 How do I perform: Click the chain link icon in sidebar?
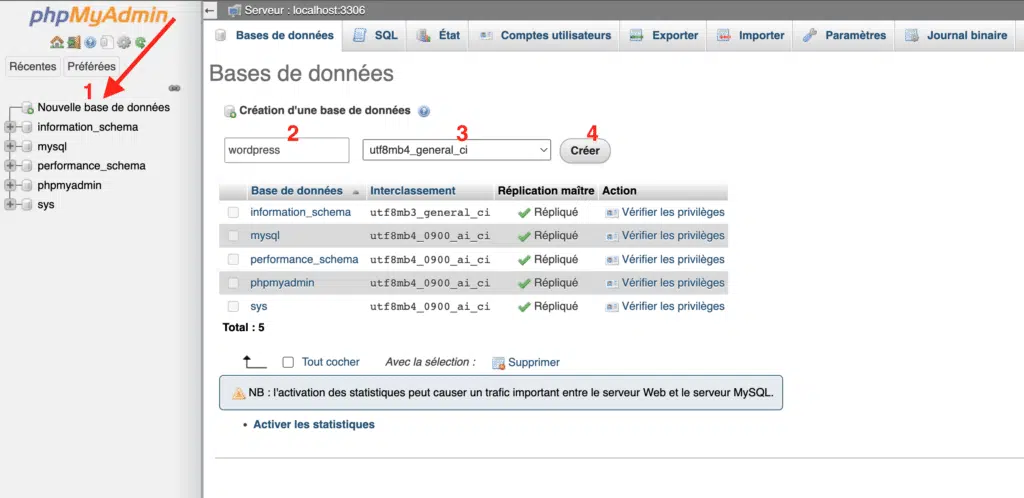click(x=175, y=88)
